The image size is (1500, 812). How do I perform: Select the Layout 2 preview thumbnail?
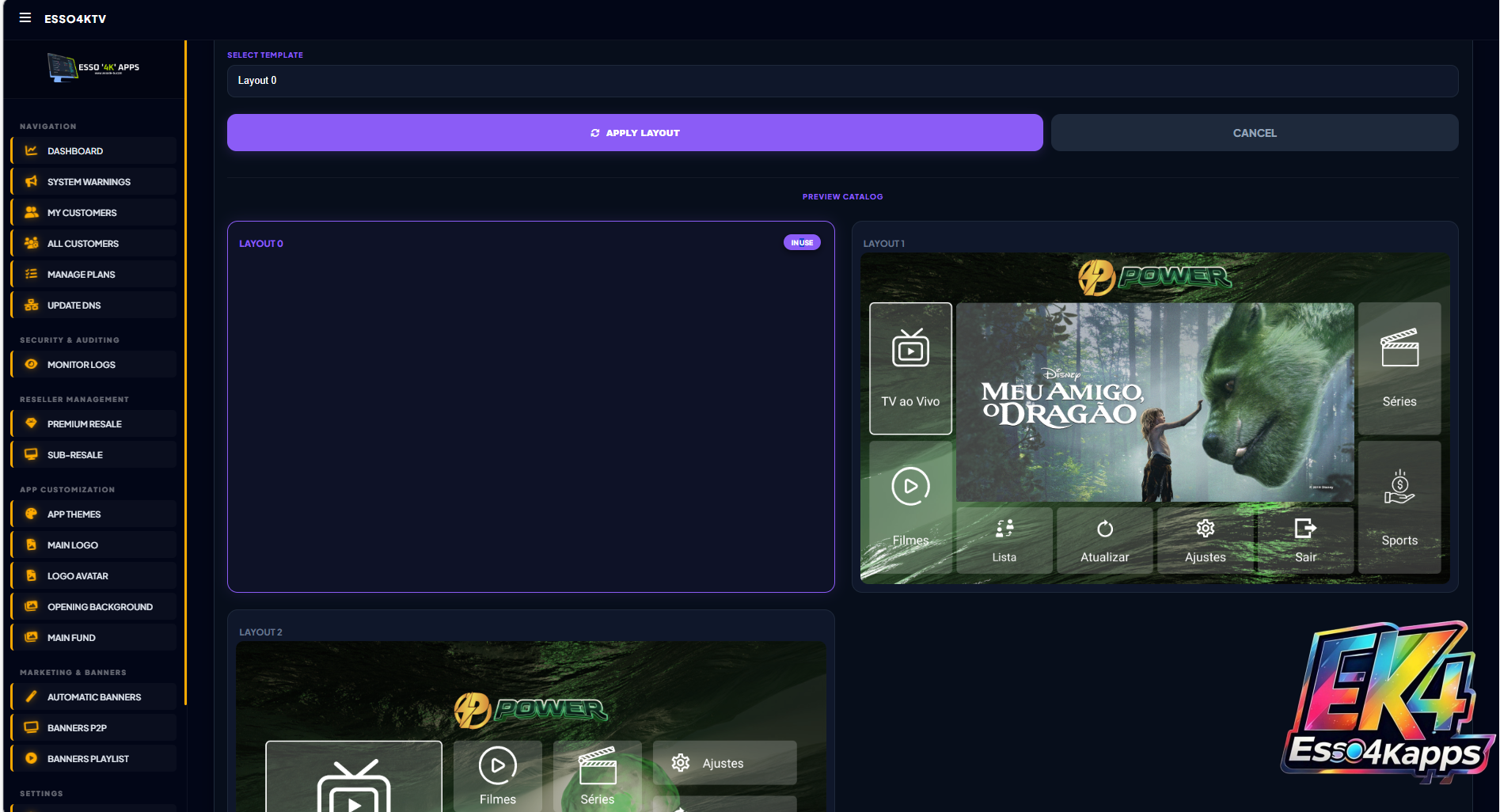point(530,724)
